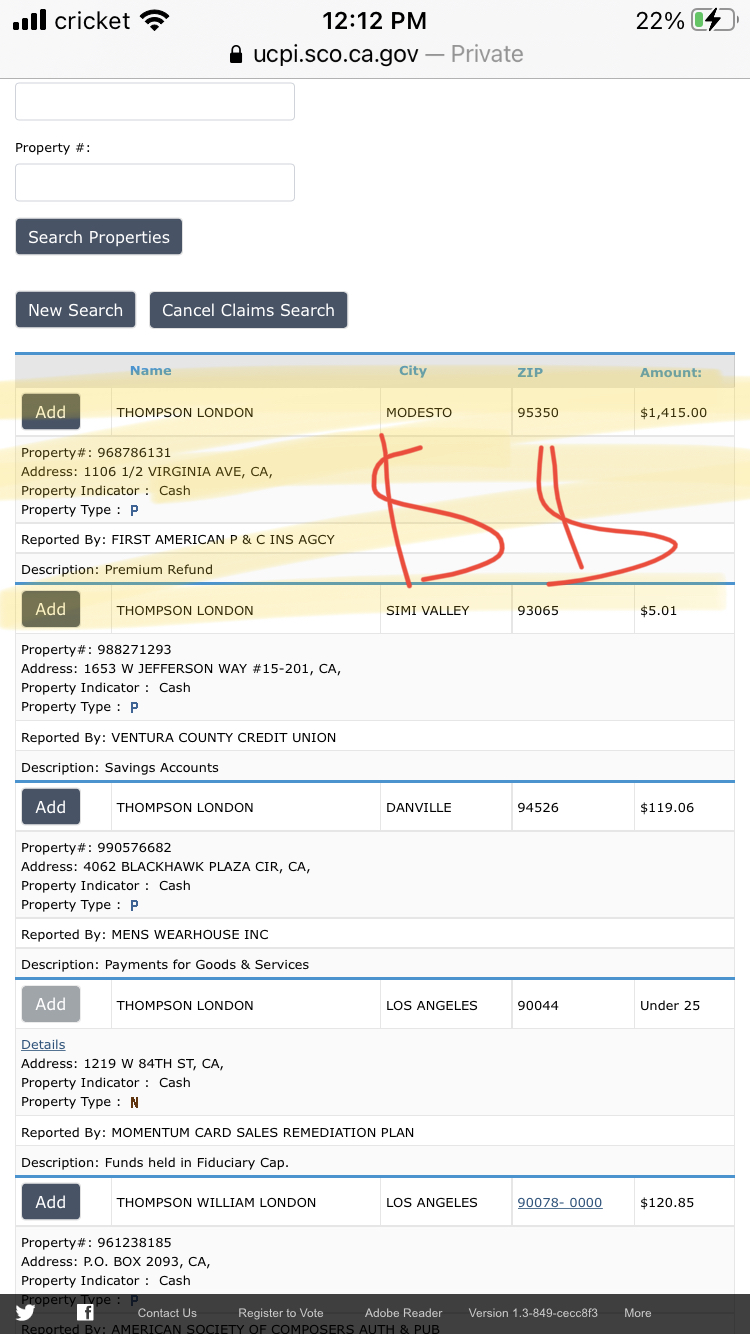This screenshot has width=750, height=1334.
Task: Focus the input field above Property #
Action: click(155, 101)
